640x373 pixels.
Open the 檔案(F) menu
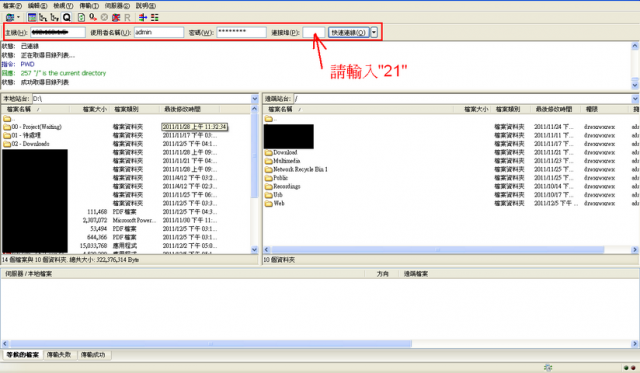(12, 6)
